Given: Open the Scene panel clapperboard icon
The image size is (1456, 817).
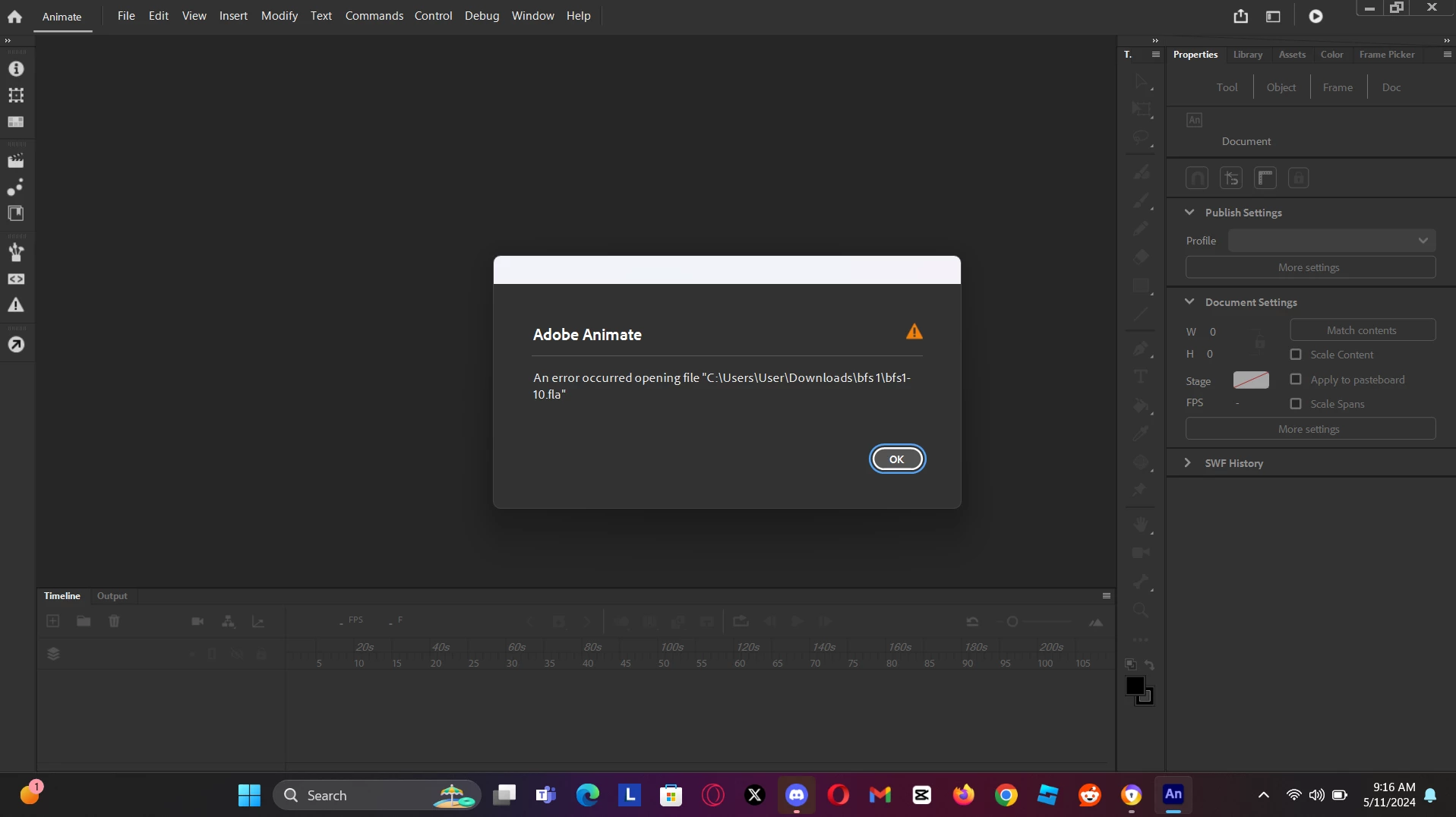Looking at the screenshot, I should [16, 161].
